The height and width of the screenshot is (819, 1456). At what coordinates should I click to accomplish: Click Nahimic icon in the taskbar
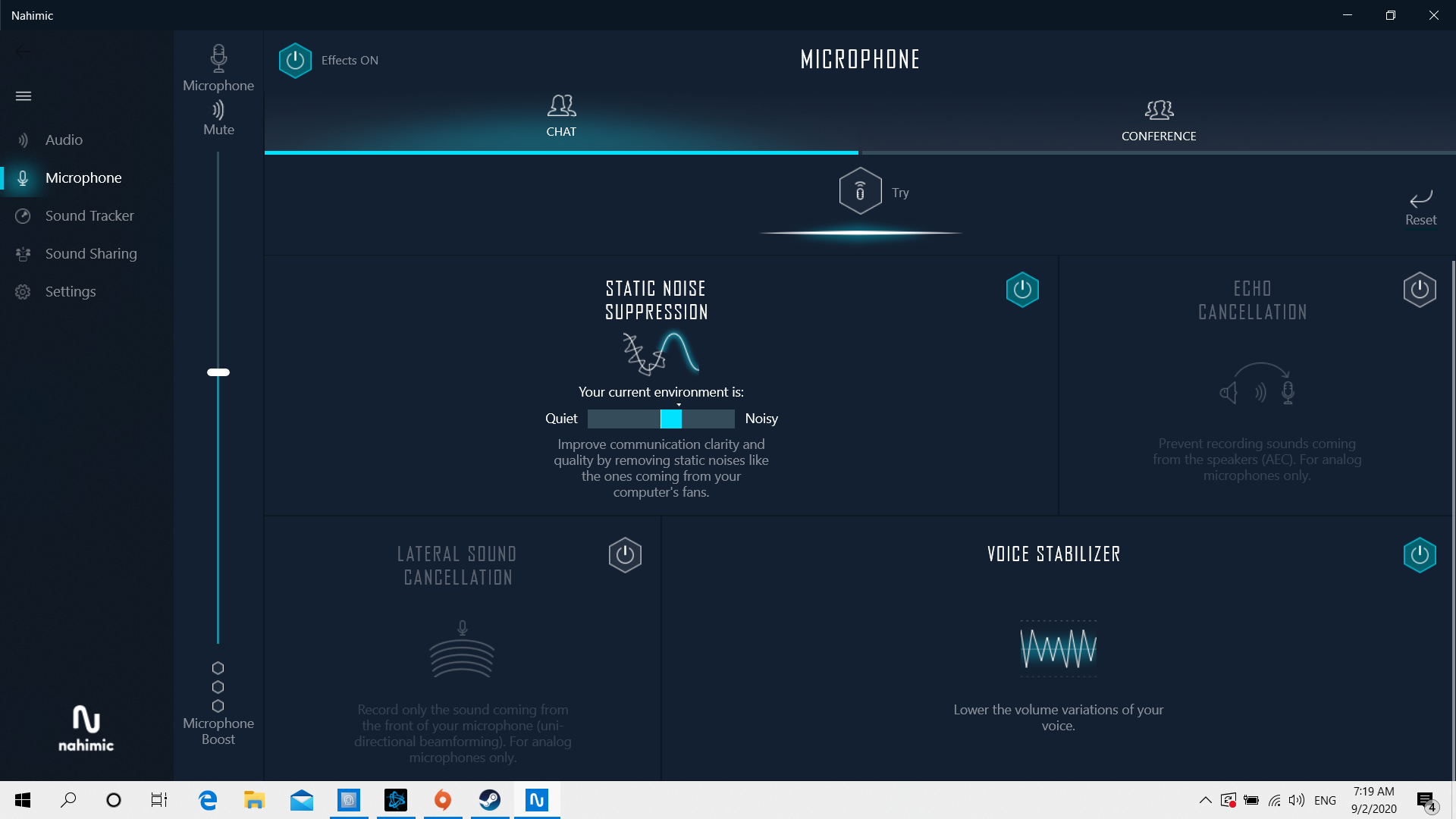537,800
